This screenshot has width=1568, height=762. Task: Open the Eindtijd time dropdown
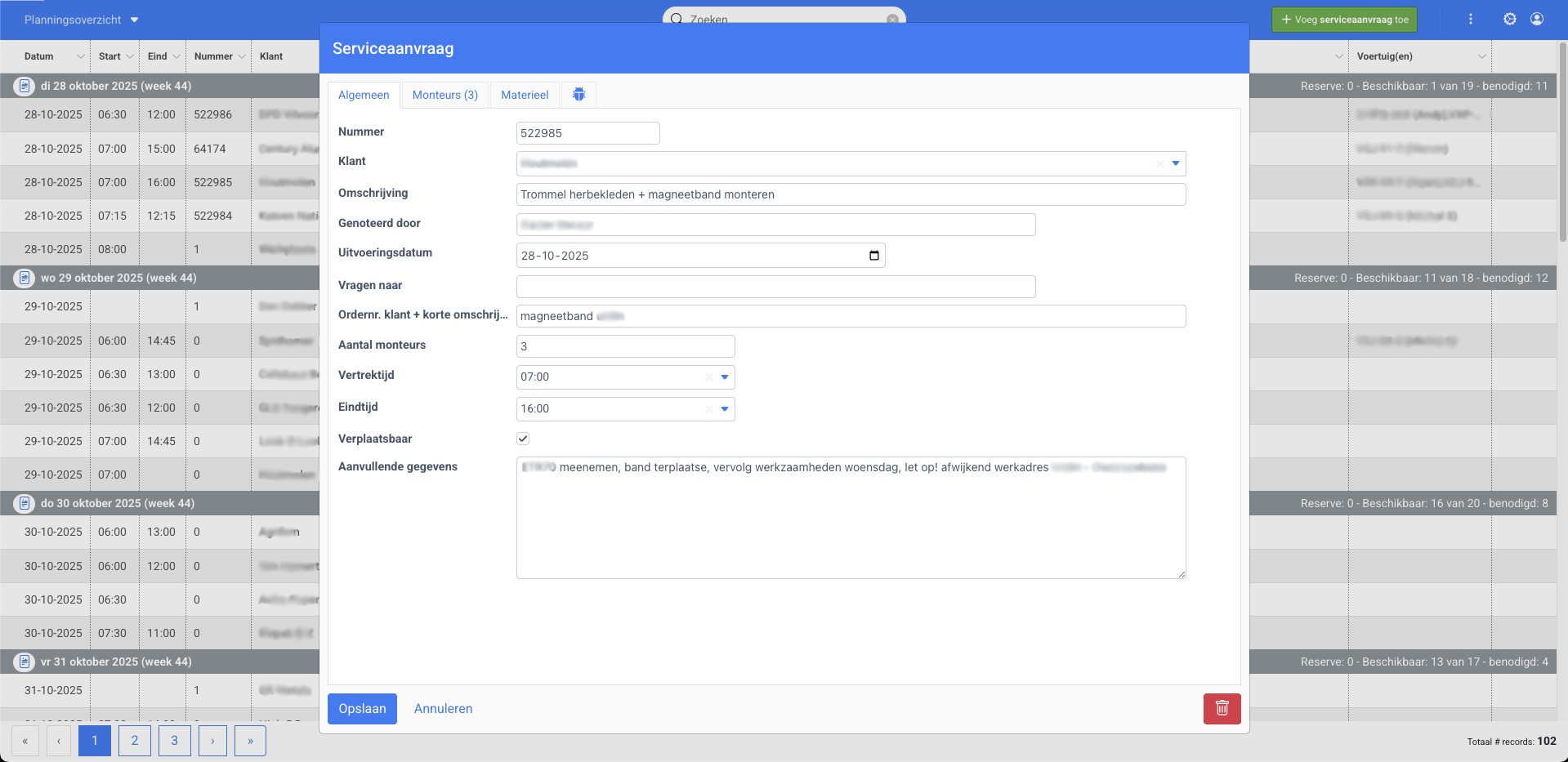click(724, 409)
